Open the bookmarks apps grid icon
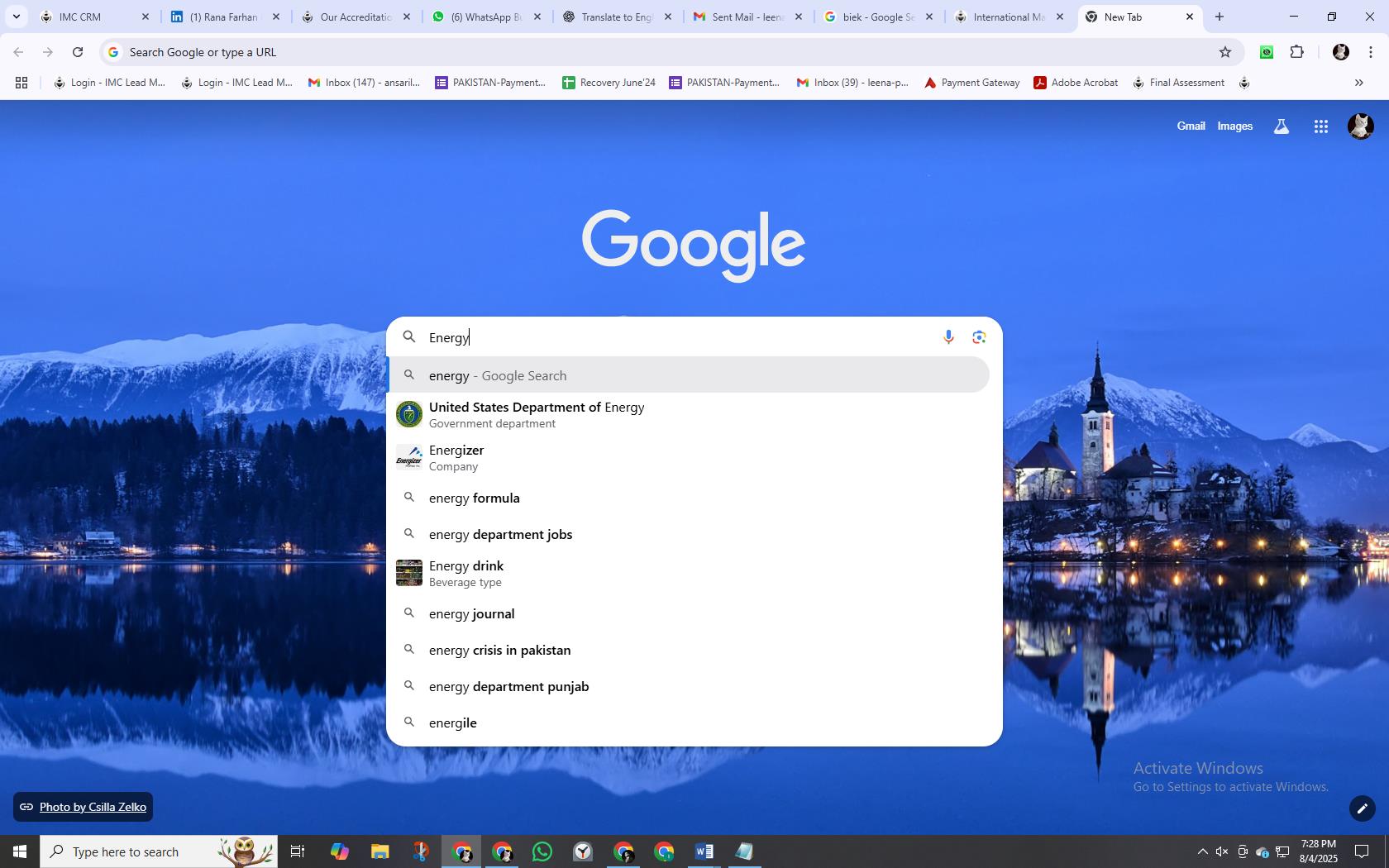The height and width of the screenshot is (868, 1389). tap(21, 83)
